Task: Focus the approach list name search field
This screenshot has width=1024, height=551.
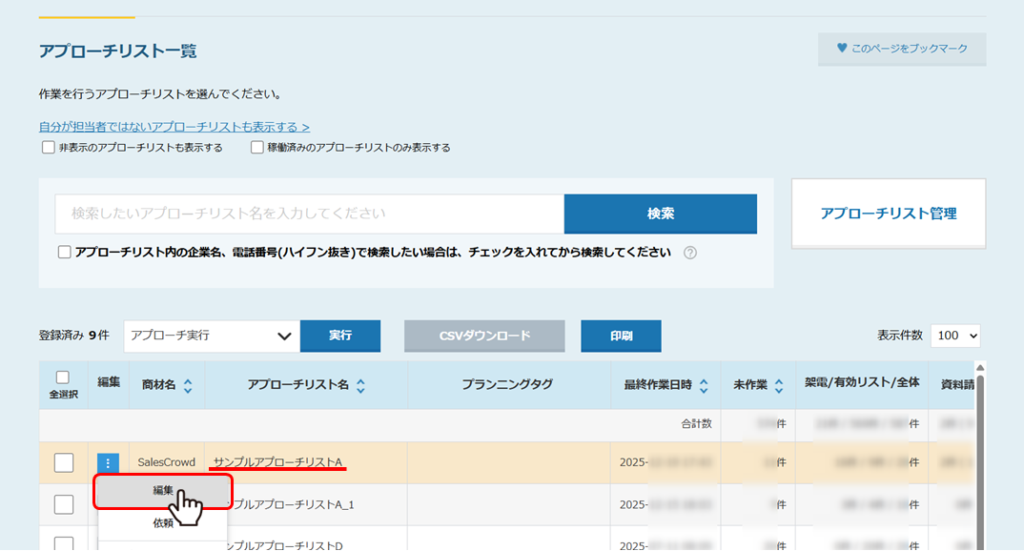Action: [x=309, y=214]
